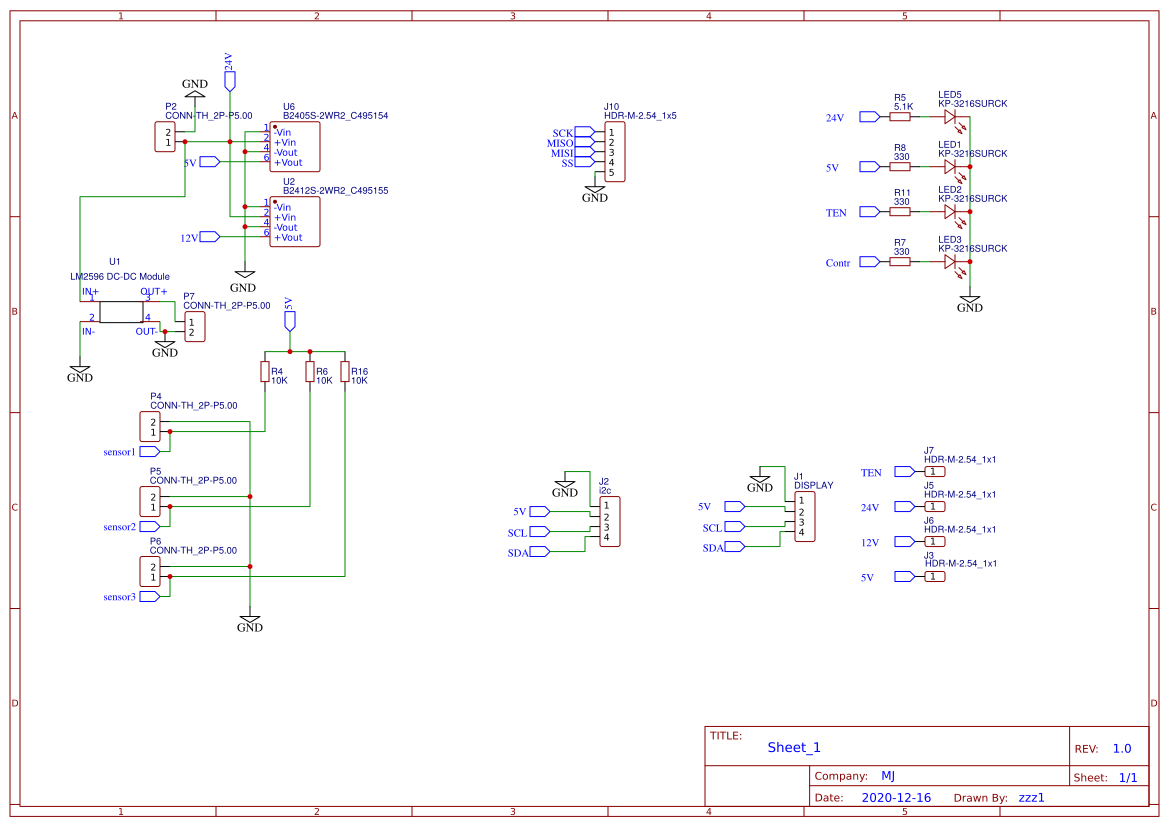
Task: Select resistor R4 symbol
Action: [x=265, y=371]
